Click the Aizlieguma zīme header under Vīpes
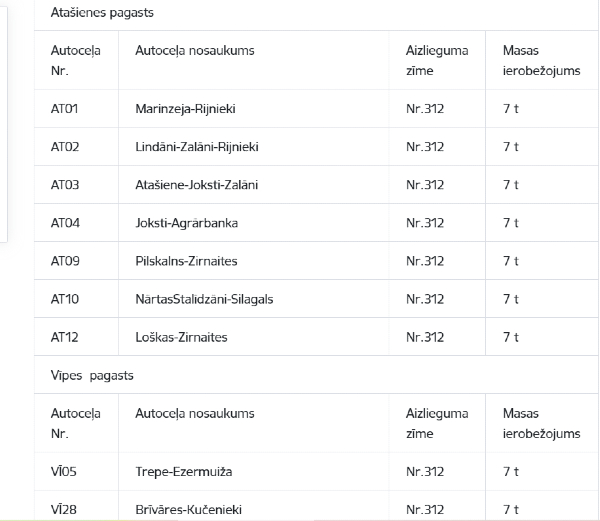Screen dimensions: 600x521 point(437,423)
